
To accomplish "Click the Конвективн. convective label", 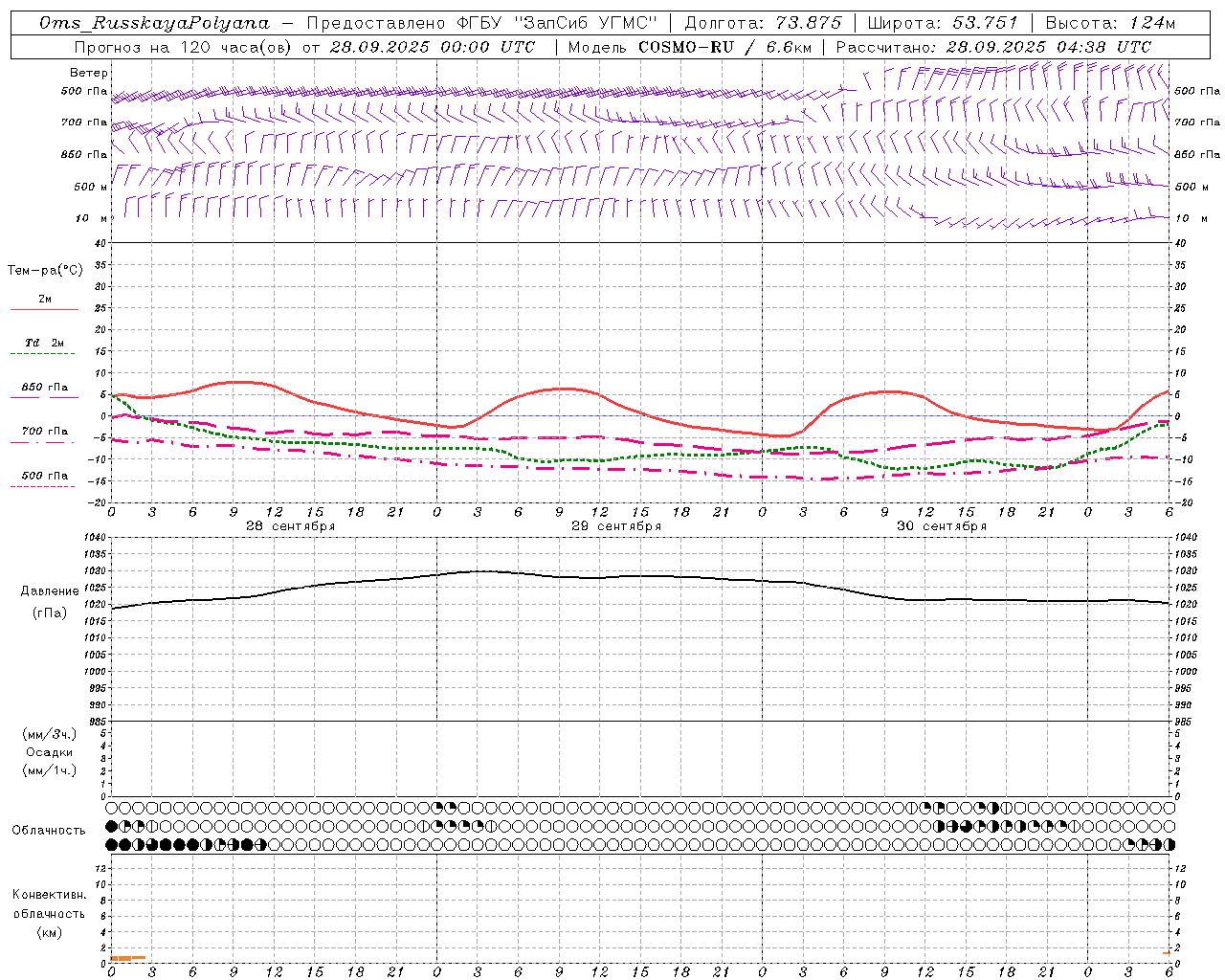I will pyautogui.click(x=49, y=895).
